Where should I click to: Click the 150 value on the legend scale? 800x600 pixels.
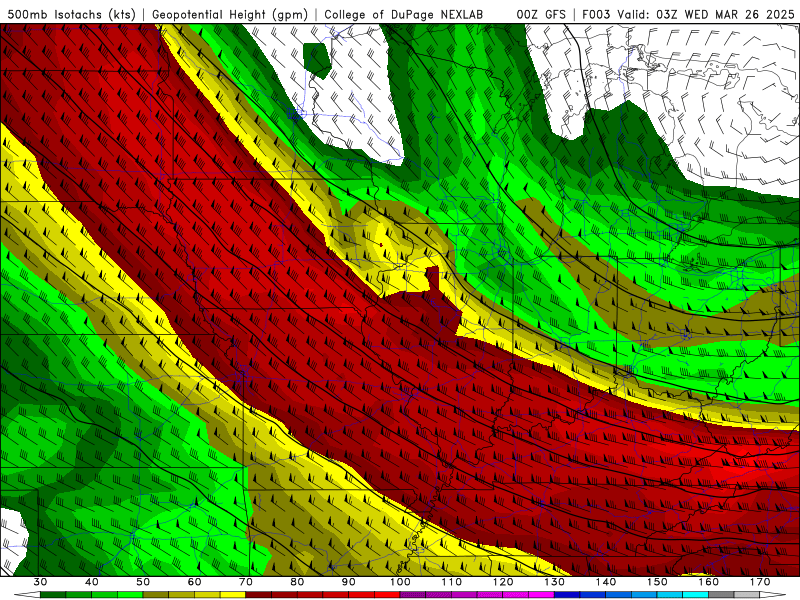(x=658, y=582)
